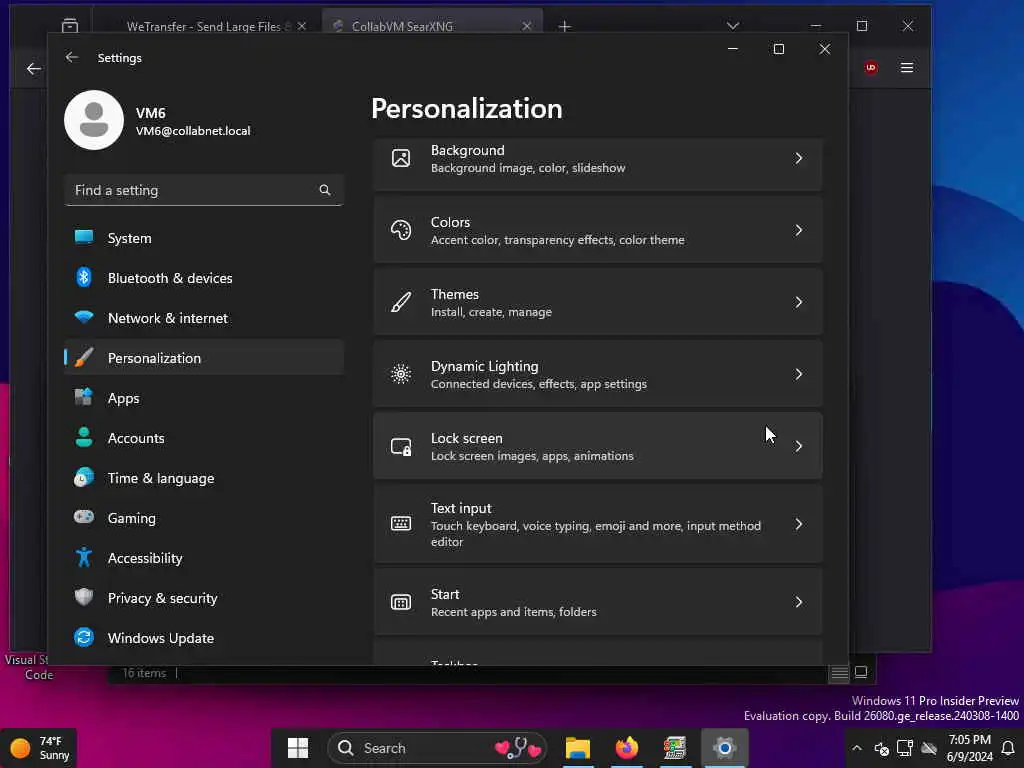Open File Explorer from the taskbar
The width and height of the screenshot is (1024, 768).
pyautogui.click(x=578, y=748)
